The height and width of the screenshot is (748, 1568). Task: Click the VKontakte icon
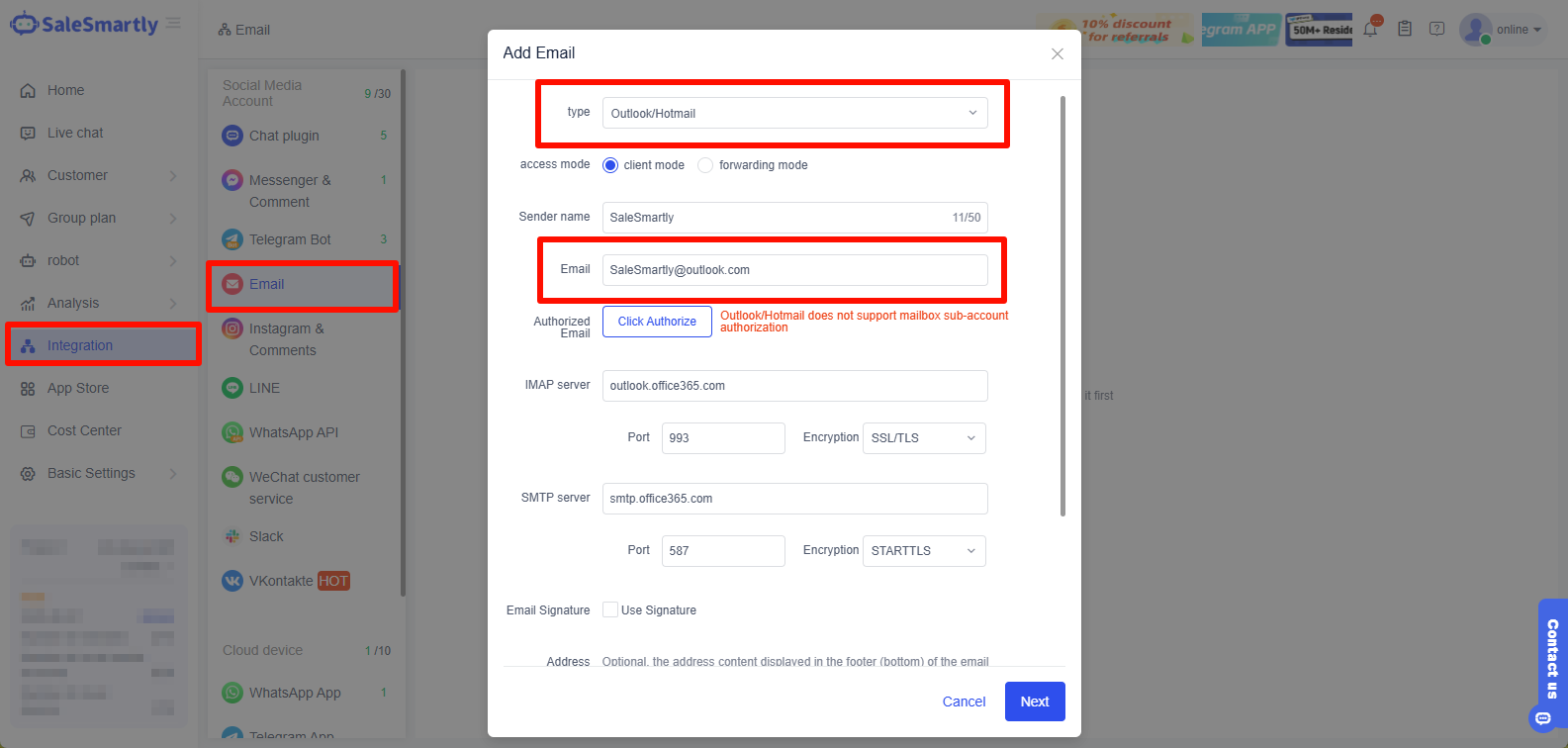[232, 581]
